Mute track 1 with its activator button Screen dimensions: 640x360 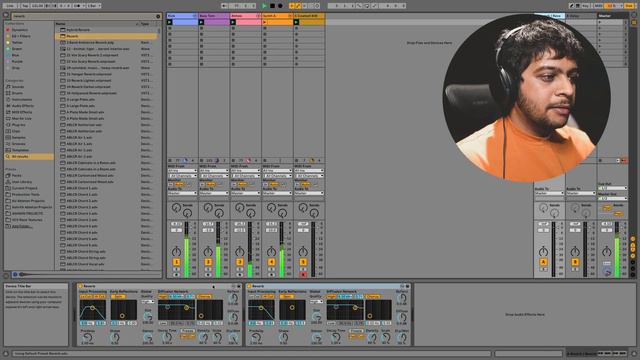(176, 262)
